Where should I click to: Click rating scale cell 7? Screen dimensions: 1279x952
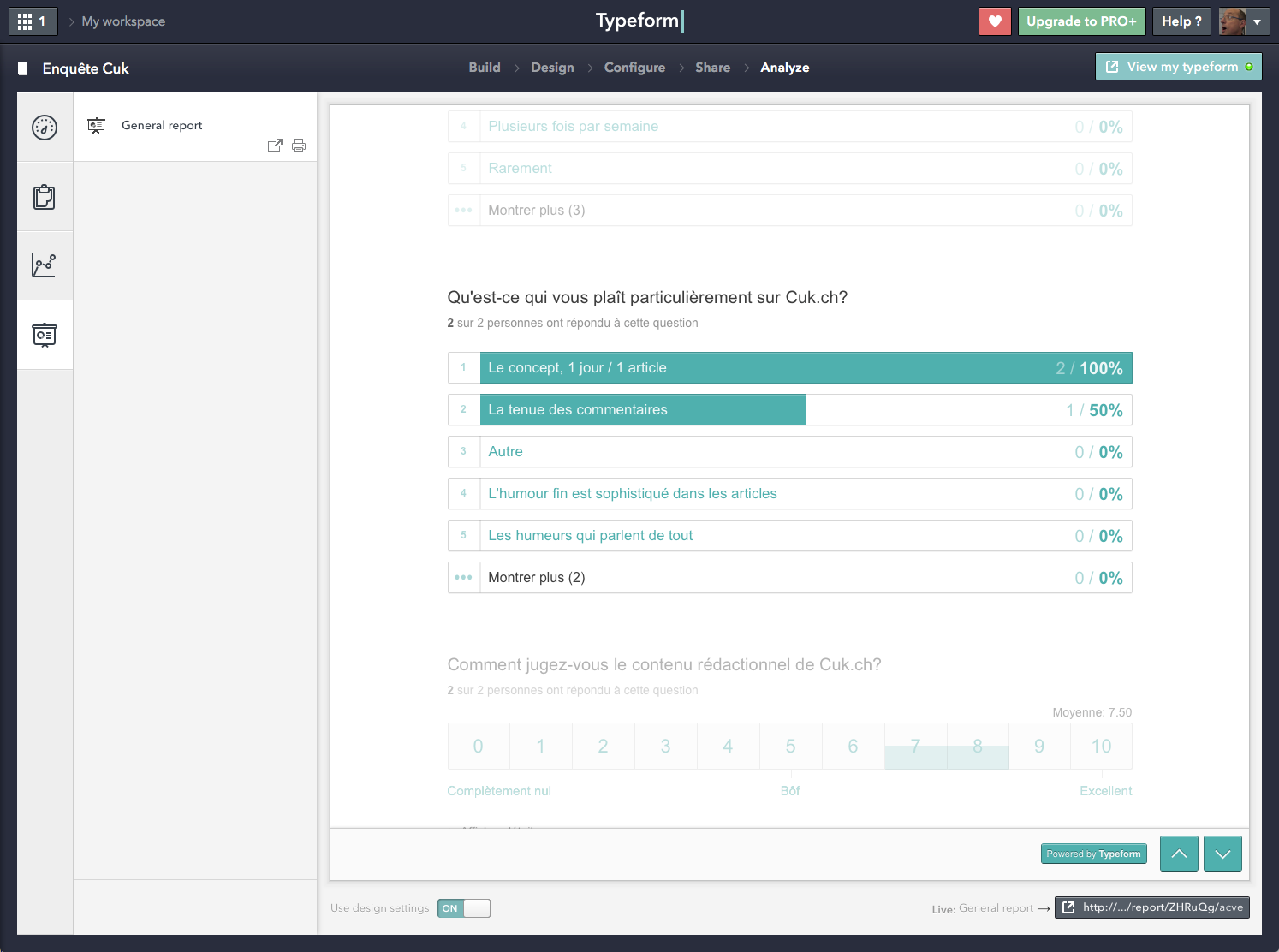click(915, 747)
